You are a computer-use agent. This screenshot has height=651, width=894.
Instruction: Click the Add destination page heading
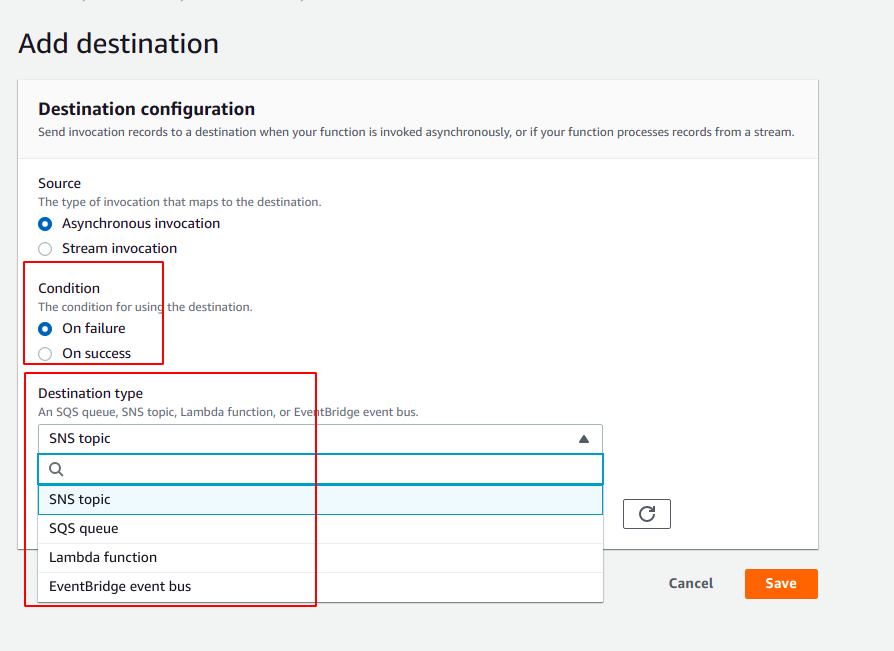coord(118,44)
